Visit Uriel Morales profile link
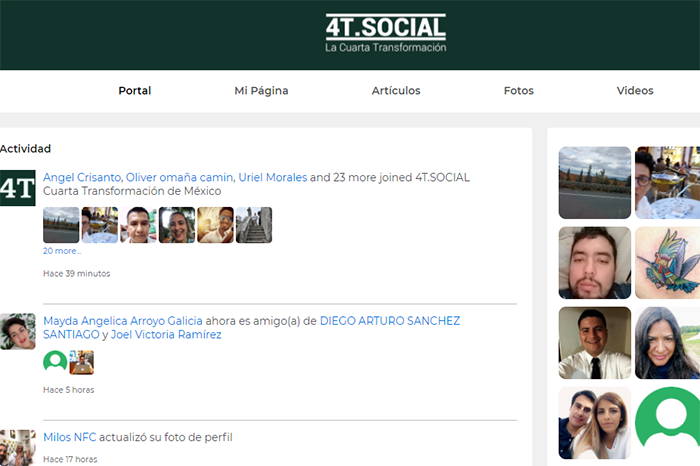Image resolution: width=700 pixels, height=466 pixels. 273,177
